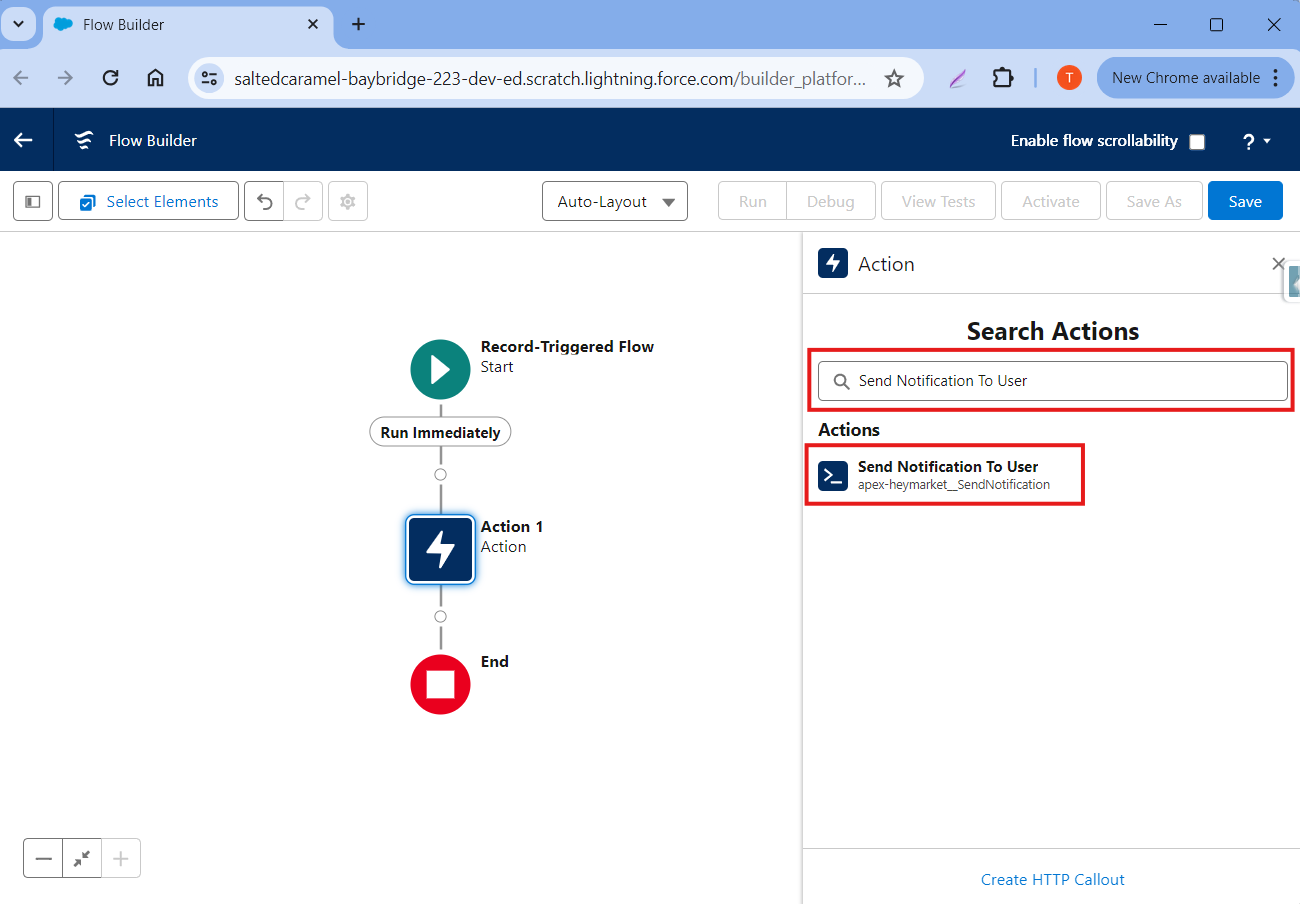Image resolution: width=1300 pixels, height=904 pixels.
Task: Click the browser address bar URL
Action: [x=549, y=78]
